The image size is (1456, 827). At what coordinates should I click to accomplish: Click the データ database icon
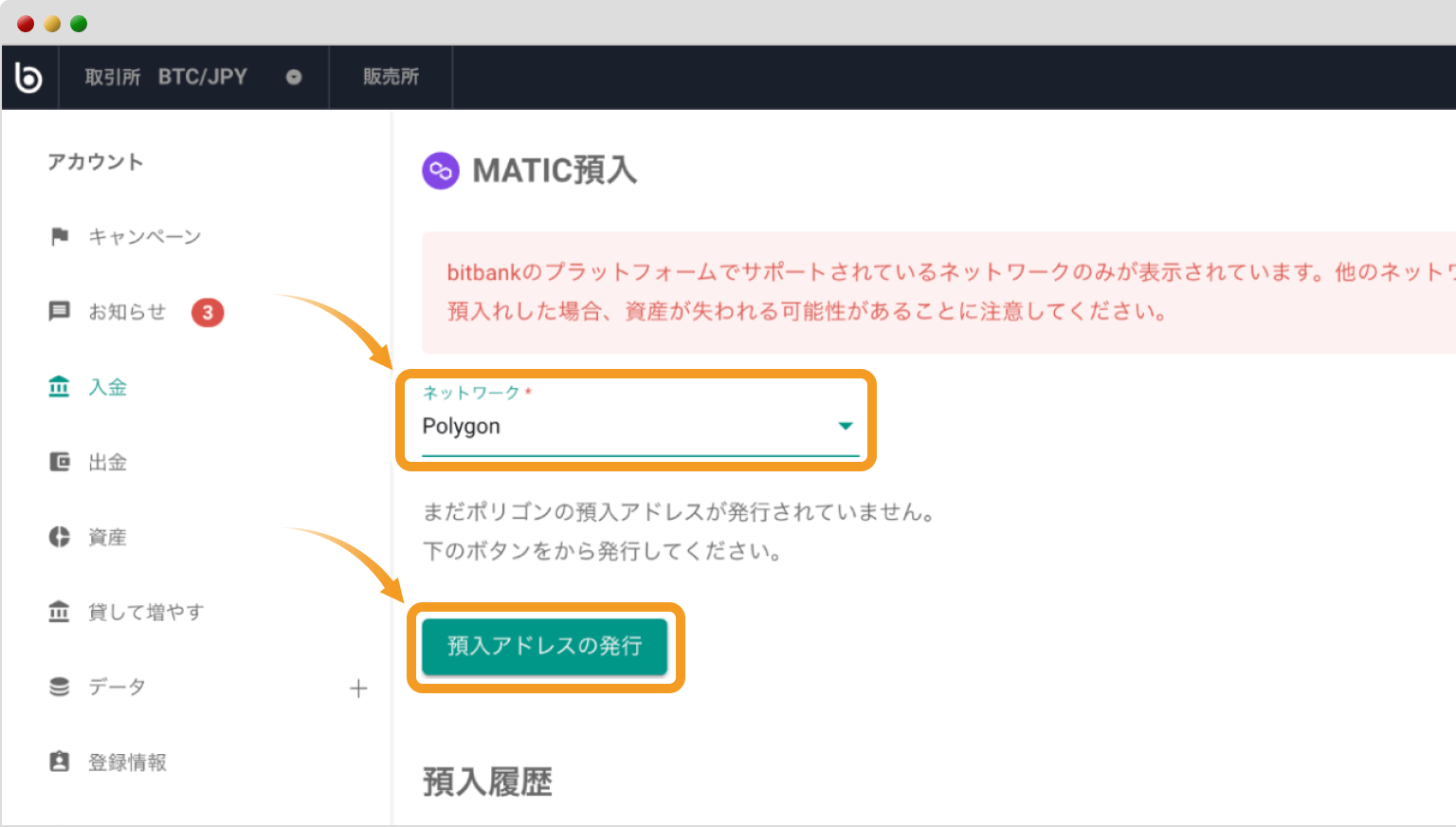[60, 687]
